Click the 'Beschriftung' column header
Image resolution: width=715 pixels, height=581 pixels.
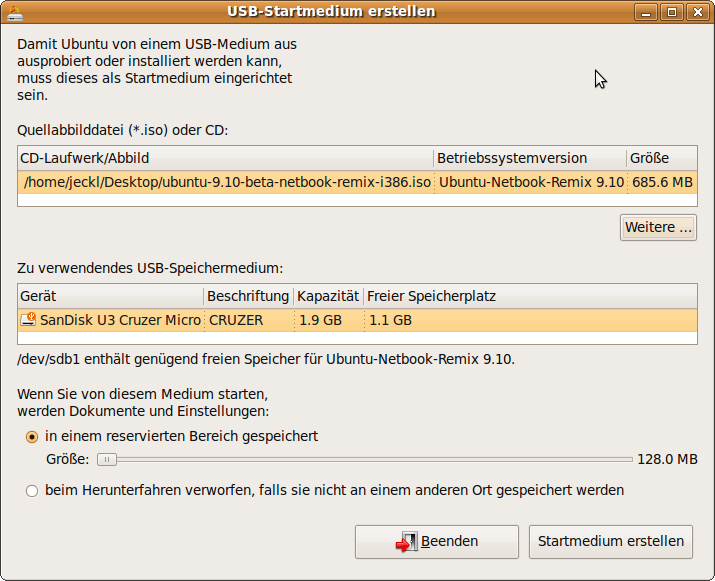(x=249, y=296)
